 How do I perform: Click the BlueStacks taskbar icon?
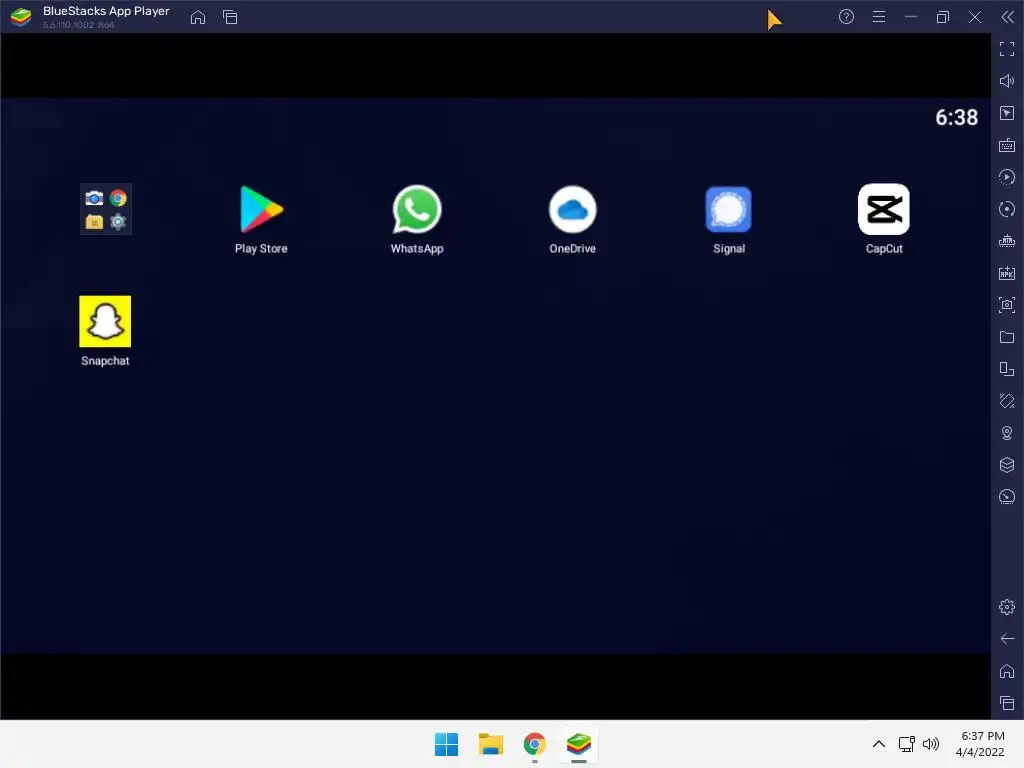pyautogui.click(x=579, y=744)
